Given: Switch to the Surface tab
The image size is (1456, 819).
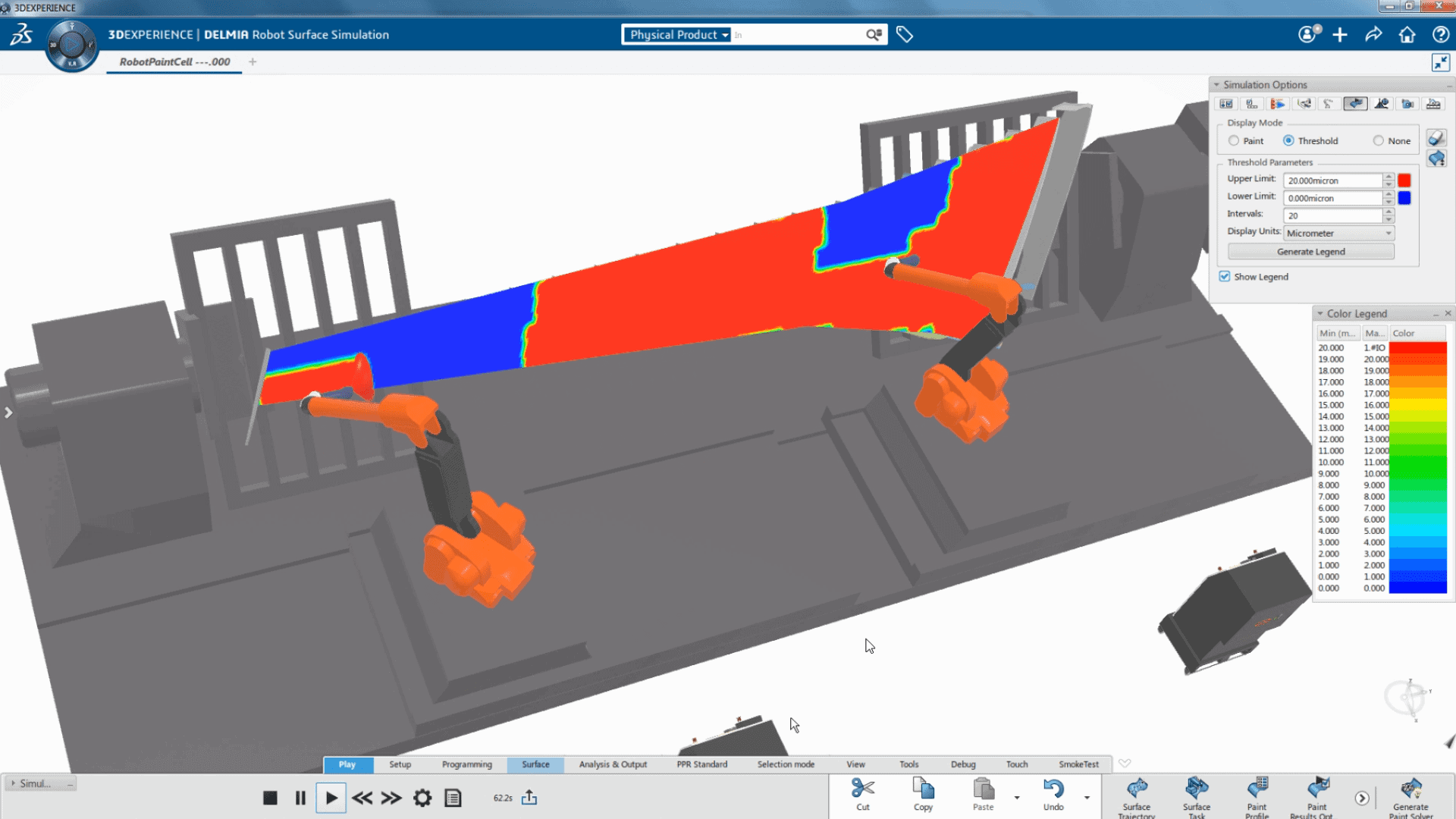Looking at the screenshot, I should [536, 764].
